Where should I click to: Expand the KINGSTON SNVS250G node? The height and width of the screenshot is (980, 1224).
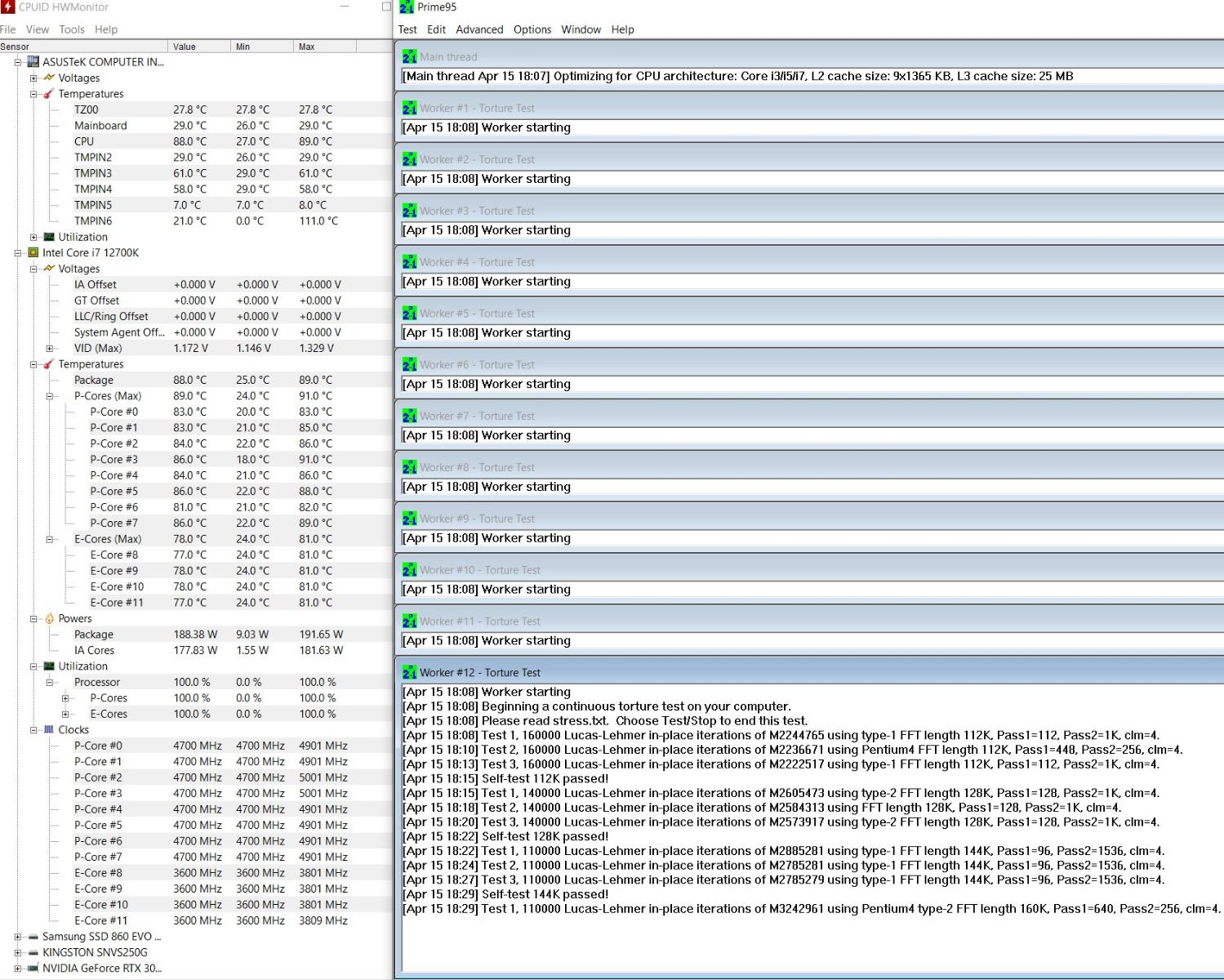coord(18,952)
